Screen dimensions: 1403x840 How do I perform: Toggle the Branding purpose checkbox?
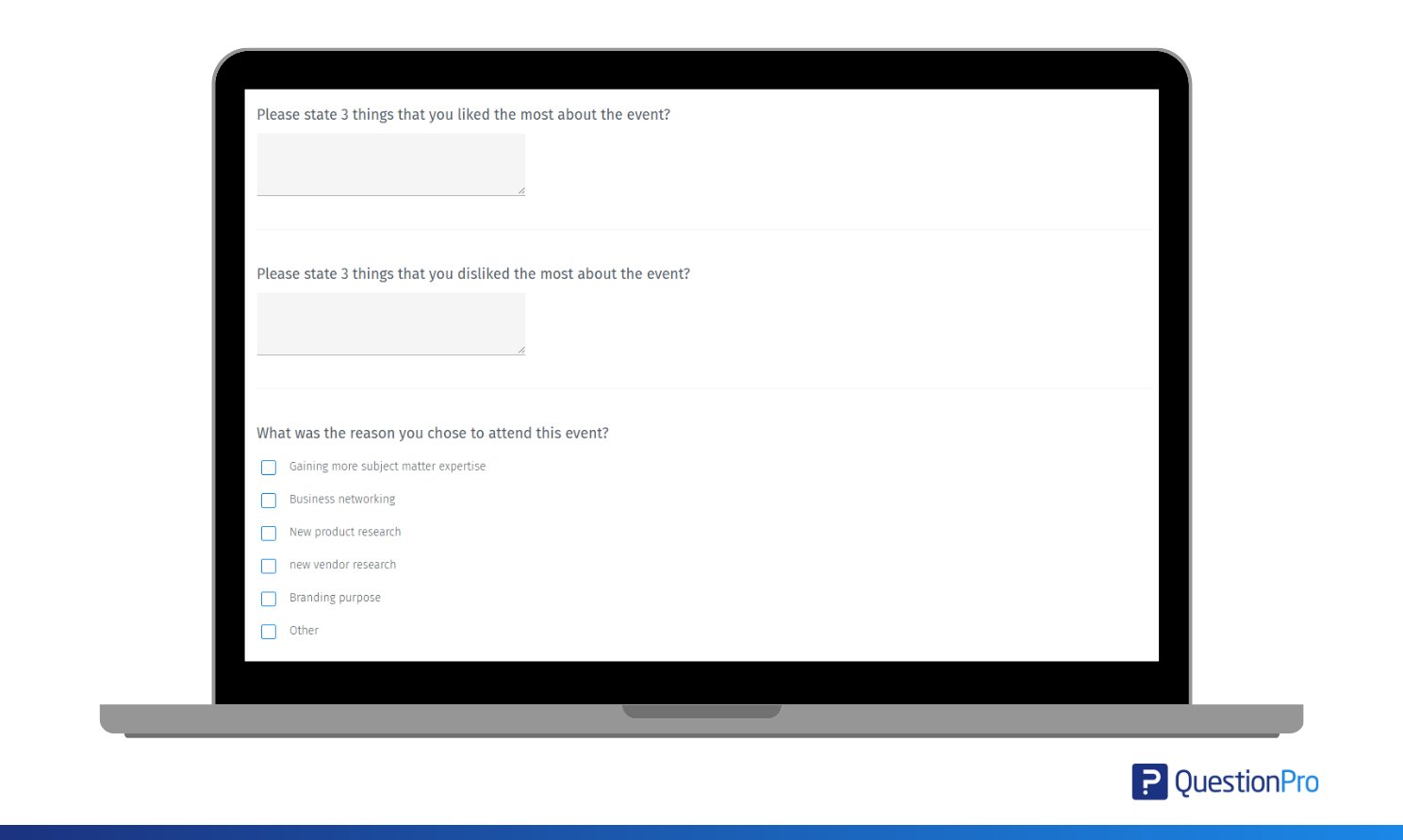point(269,599)
